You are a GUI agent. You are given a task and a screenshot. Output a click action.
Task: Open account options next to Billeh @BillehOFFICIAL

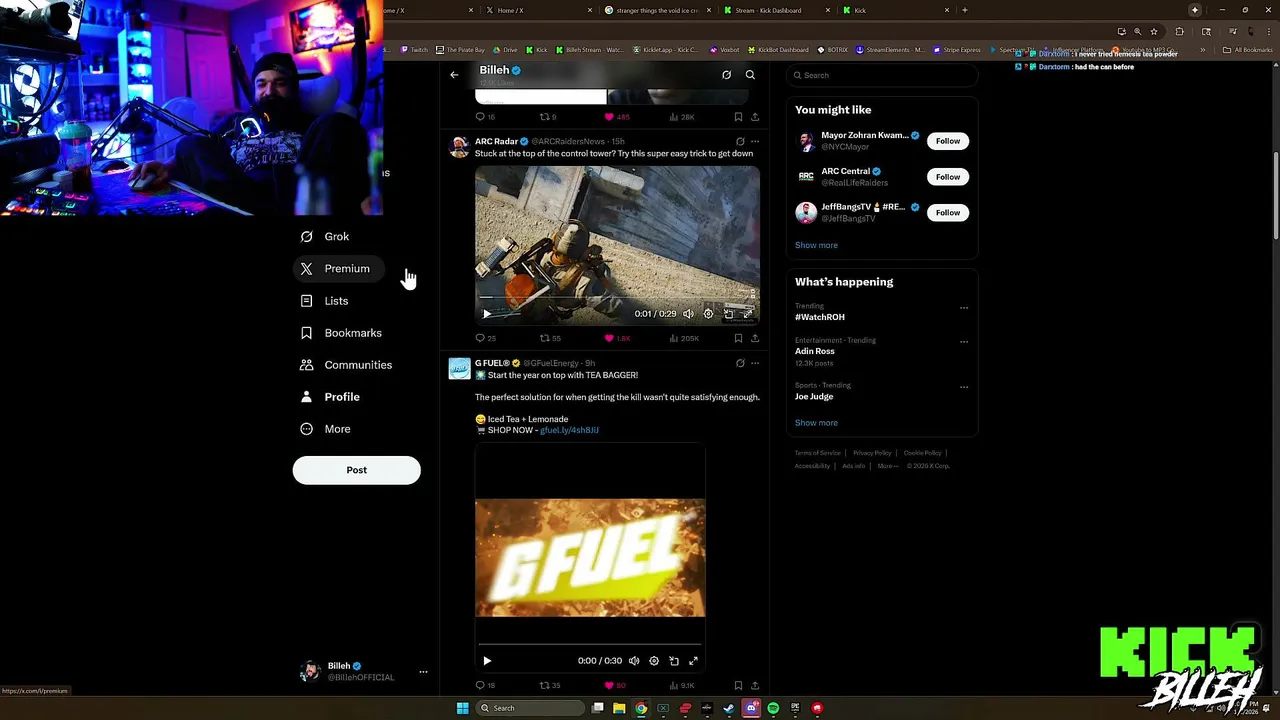tap(423, 672)
